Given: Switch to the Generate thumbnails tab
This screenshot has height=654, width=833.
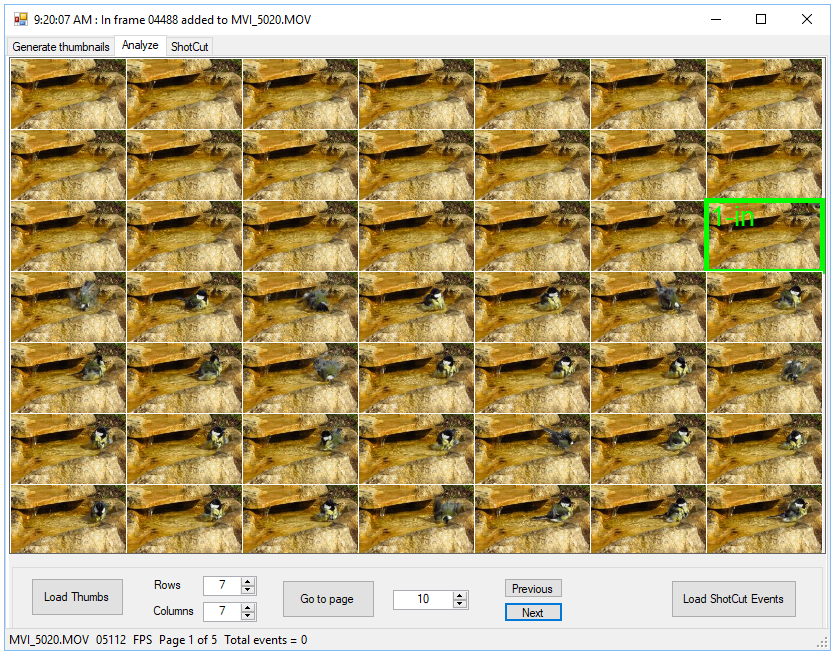Looking at the screenshot, I should (61, 47).
